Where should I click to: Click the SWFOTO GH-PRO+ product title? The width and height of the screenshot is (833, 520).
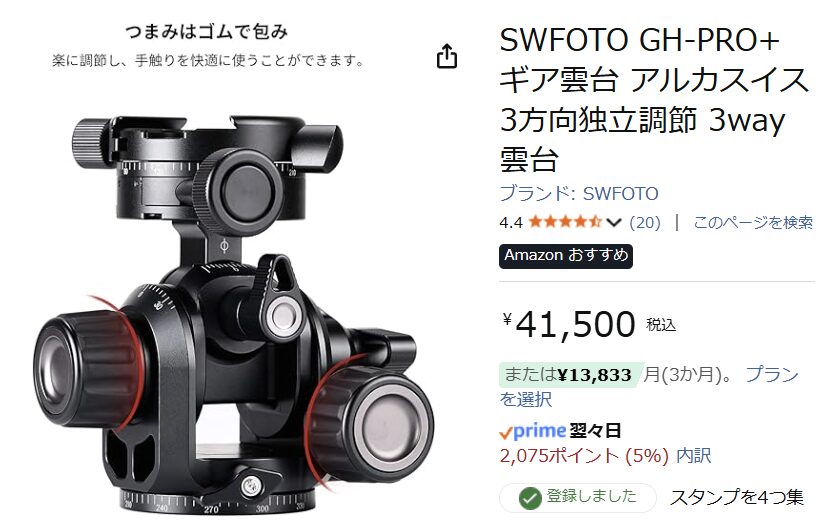653,99
